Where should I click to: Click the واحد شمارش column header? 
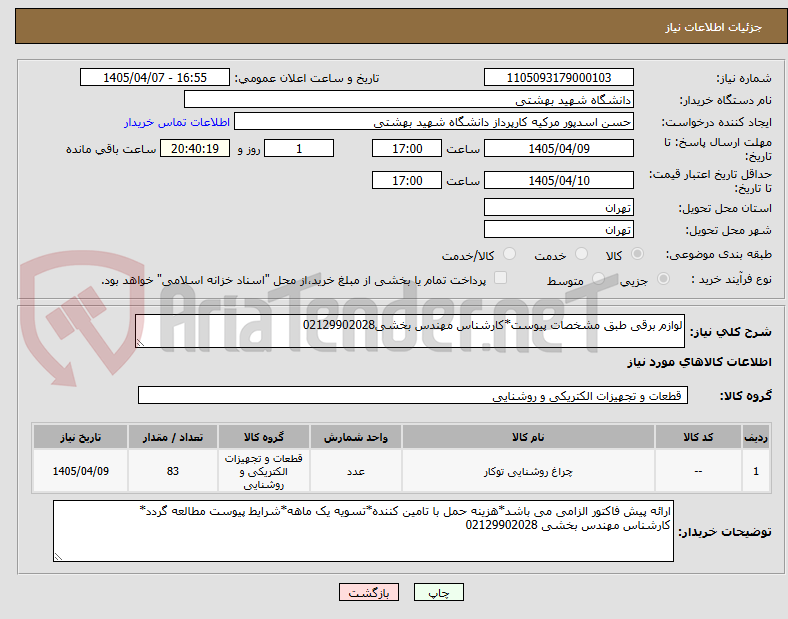click(356, 437)
